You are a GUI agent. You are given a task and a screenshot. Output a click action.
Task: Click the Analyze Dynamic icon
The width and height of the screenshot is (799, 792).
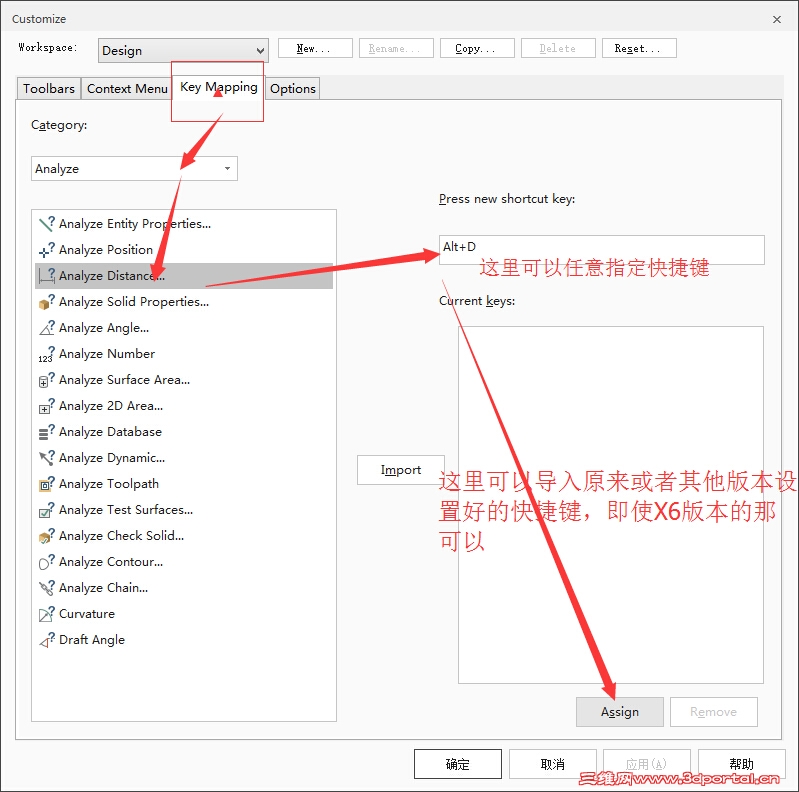coord(47,457)
